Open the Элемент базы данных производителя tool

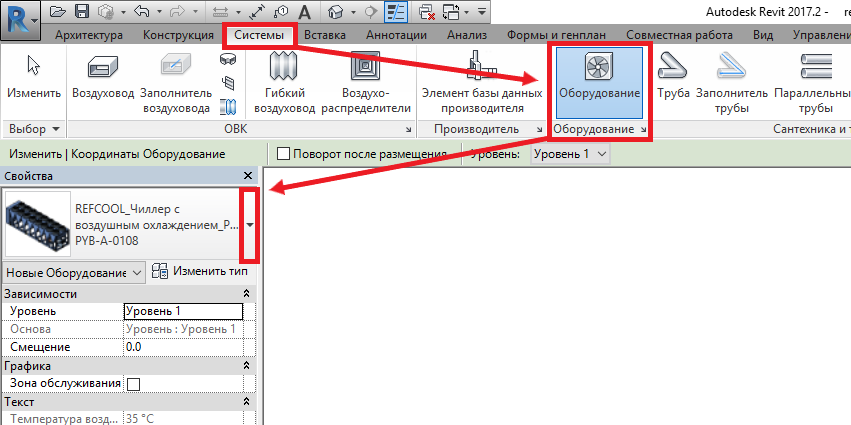click(x=480, y=80)
